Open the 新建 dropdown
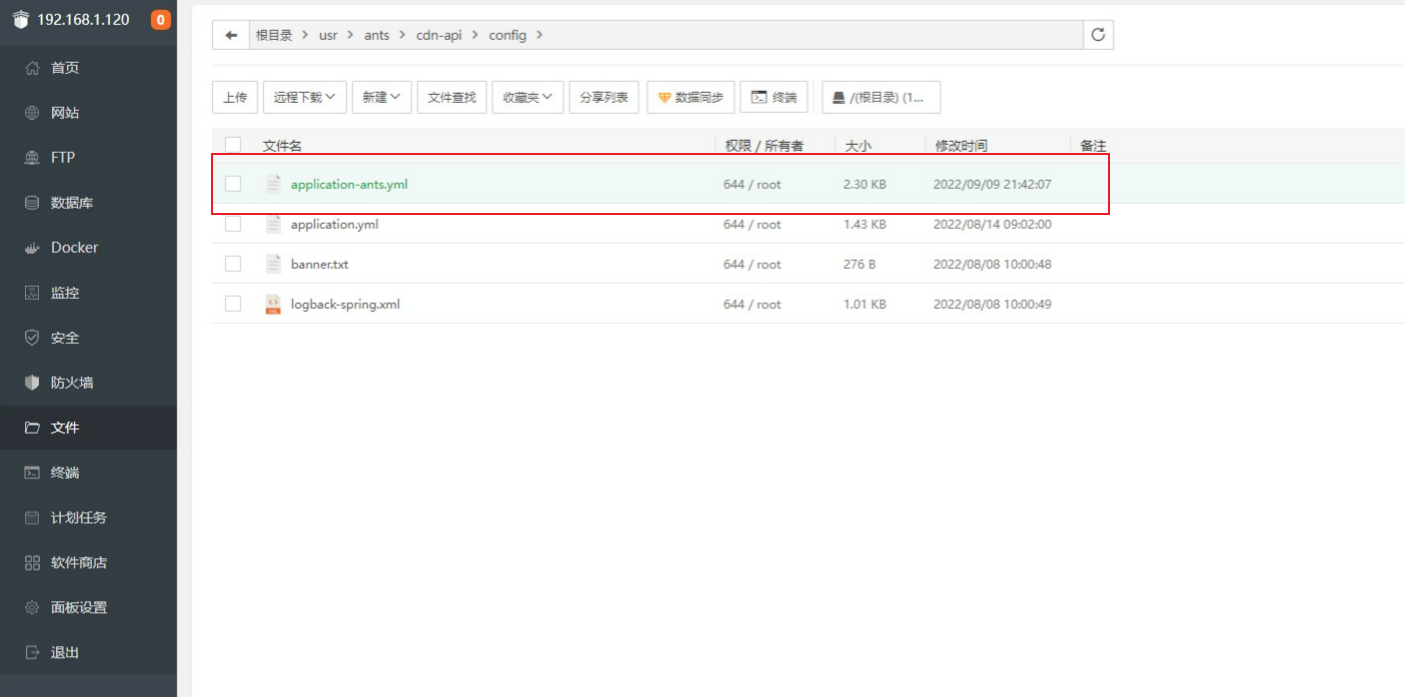The height and width of the screenshot is (697, 1405). 382,97
